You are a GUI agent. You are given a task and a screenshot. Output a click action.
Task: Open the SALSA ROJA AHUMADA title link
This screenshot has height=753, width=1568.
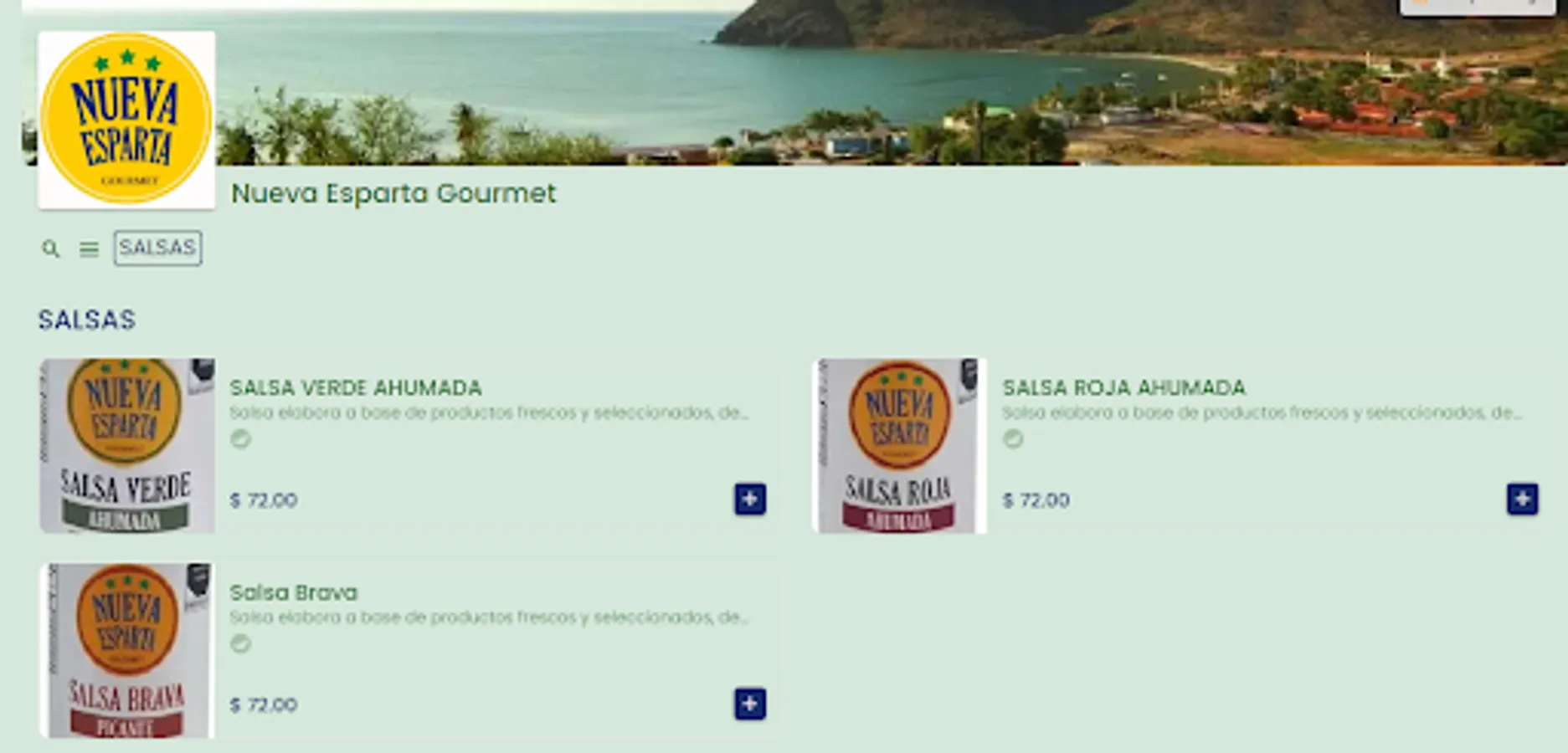coord(1124,388)
